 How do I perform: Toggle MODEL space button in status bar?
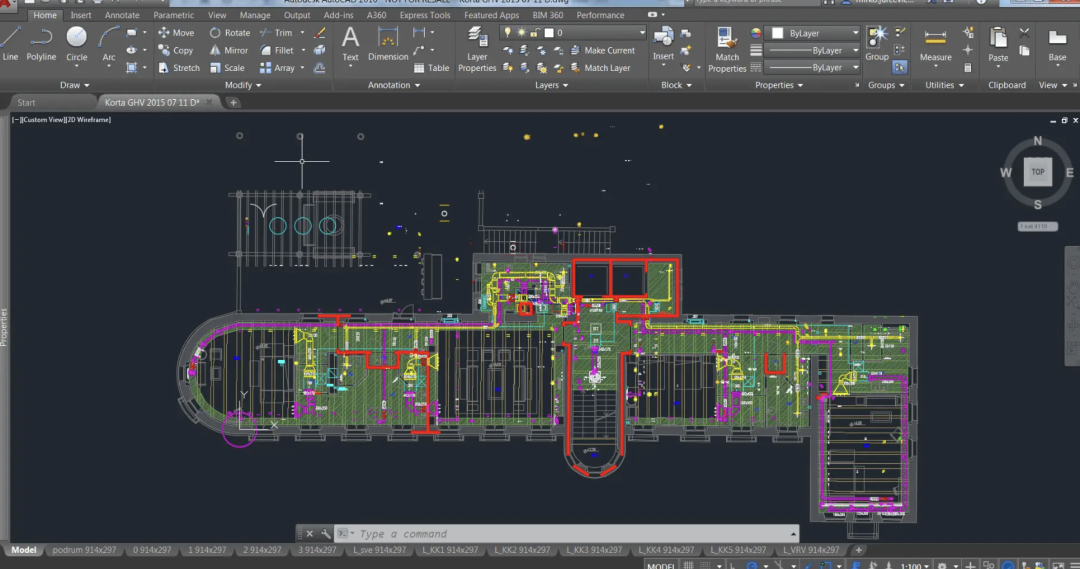point(660,565)
